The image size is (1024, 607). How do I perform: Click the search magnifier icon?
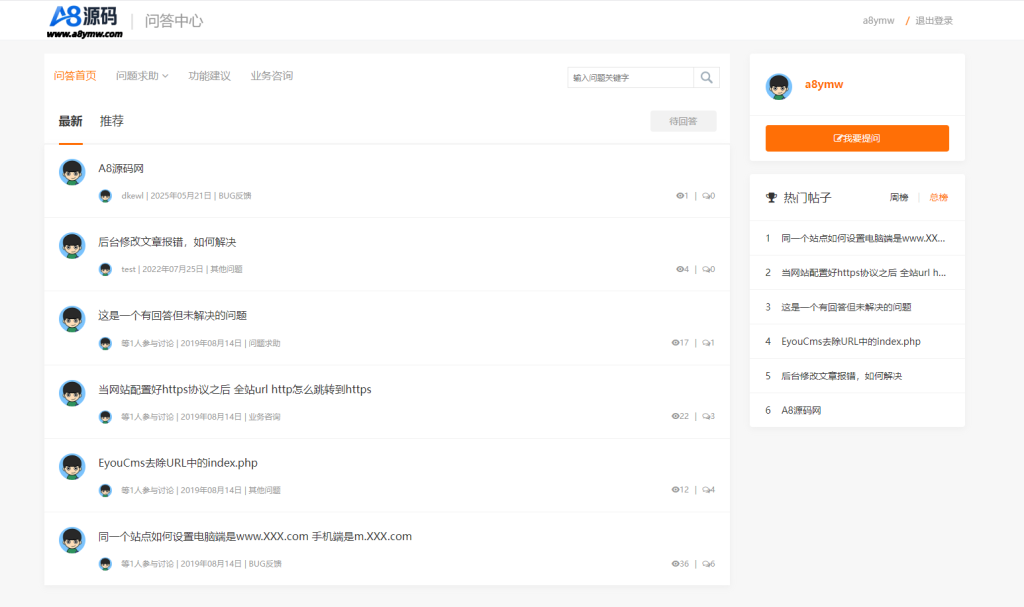click(x=706, y=77)
